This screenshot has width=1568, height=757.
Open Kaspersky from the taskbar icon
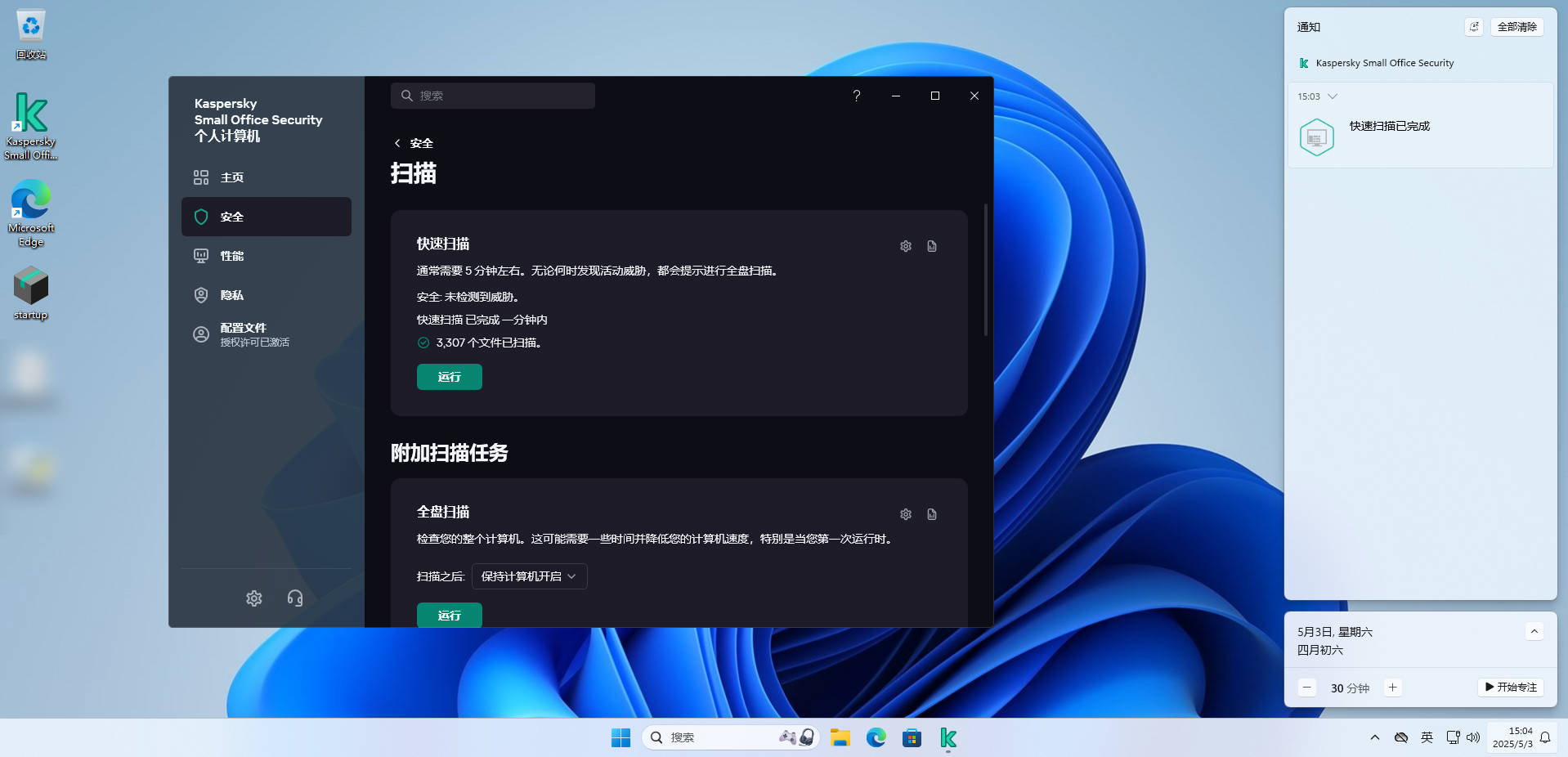948,737
